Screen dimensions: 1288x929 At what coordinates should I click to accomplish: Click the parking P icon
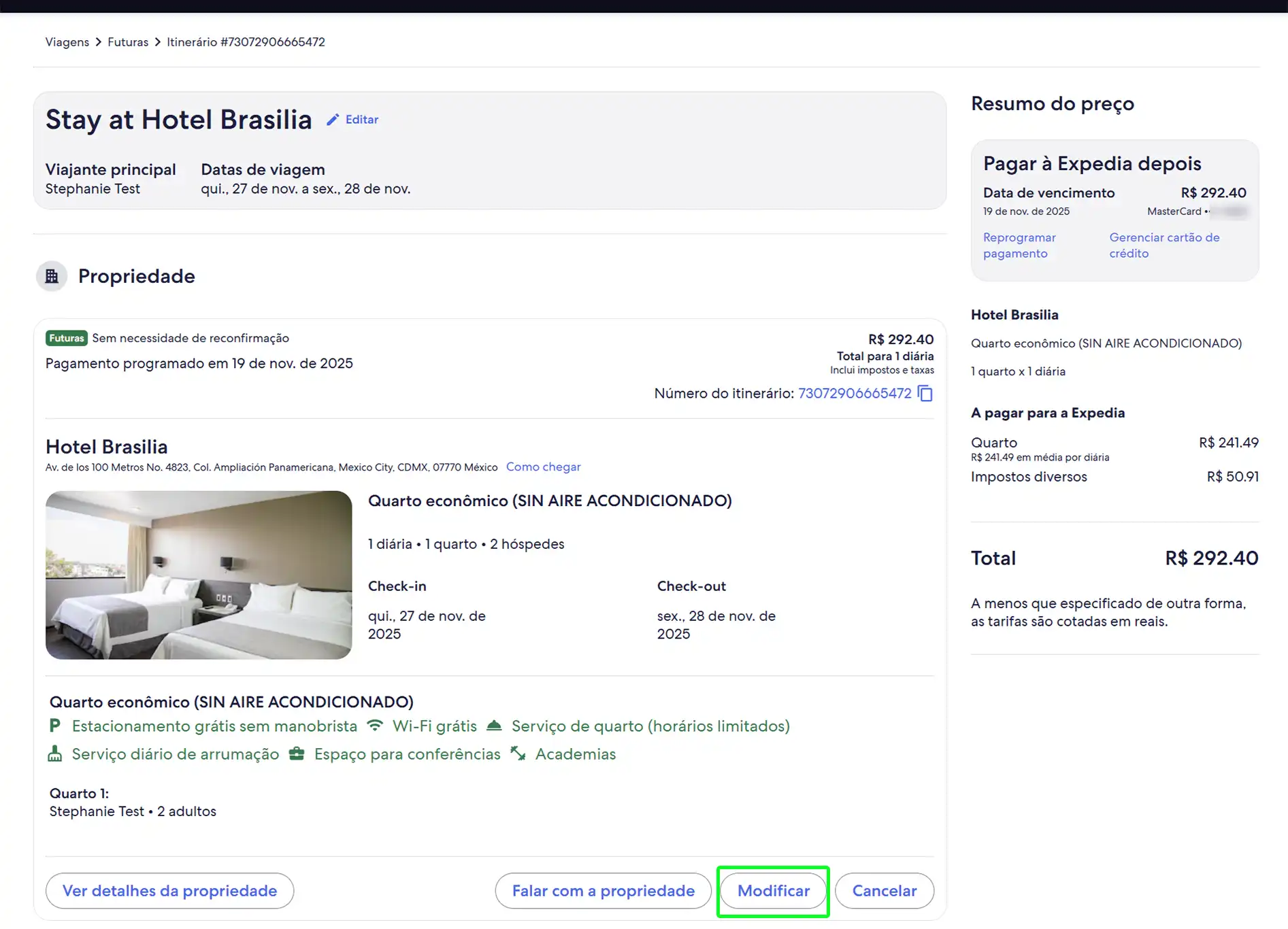point(54,726)
